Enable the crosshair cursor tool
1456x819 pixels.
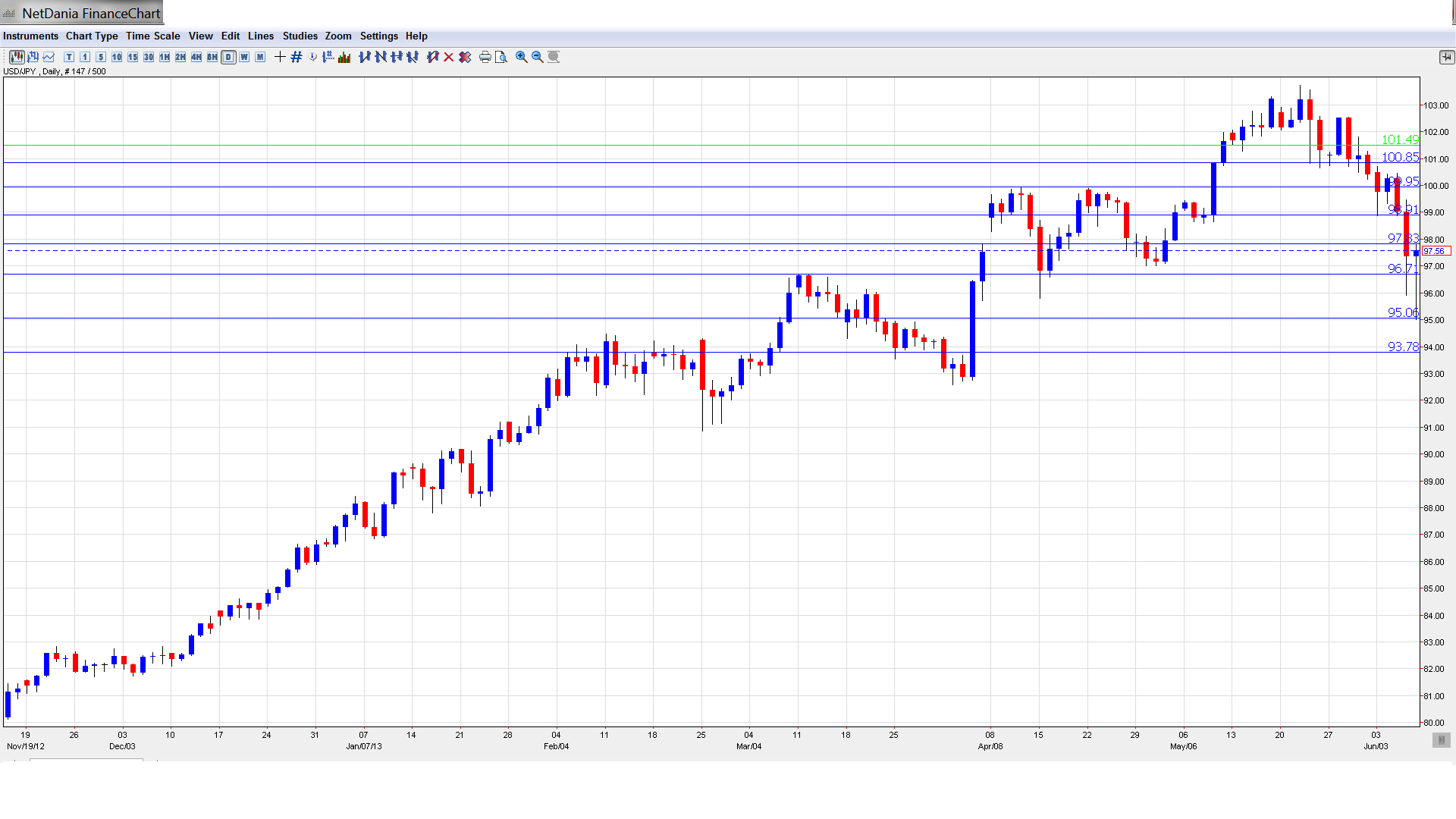(x=280, y=57)
